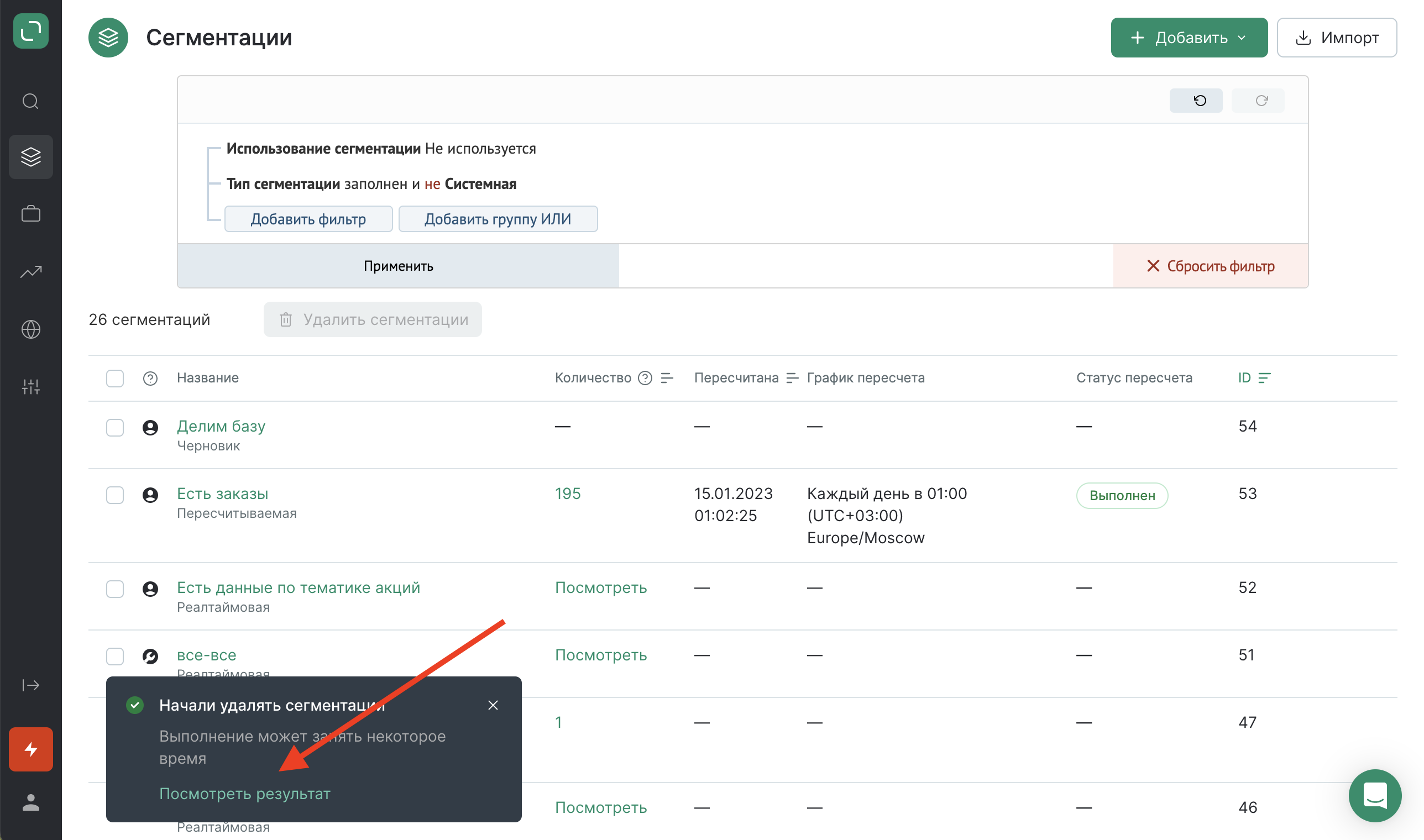Open the analytics trend sidebar icon
This screenshot has width=1424, height=840.
point(30,272)
